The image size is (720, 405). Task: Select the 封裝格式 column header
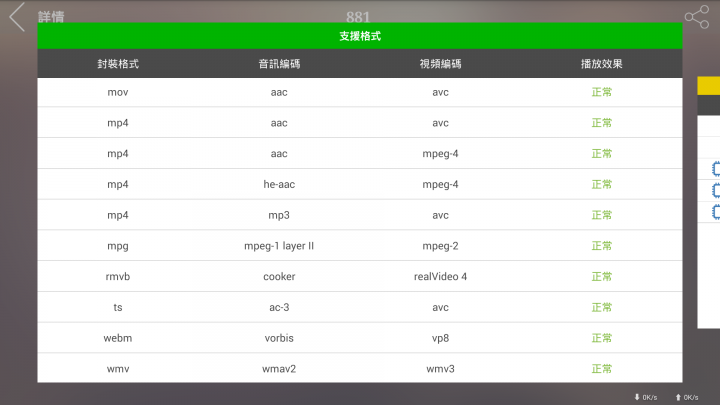118,64
